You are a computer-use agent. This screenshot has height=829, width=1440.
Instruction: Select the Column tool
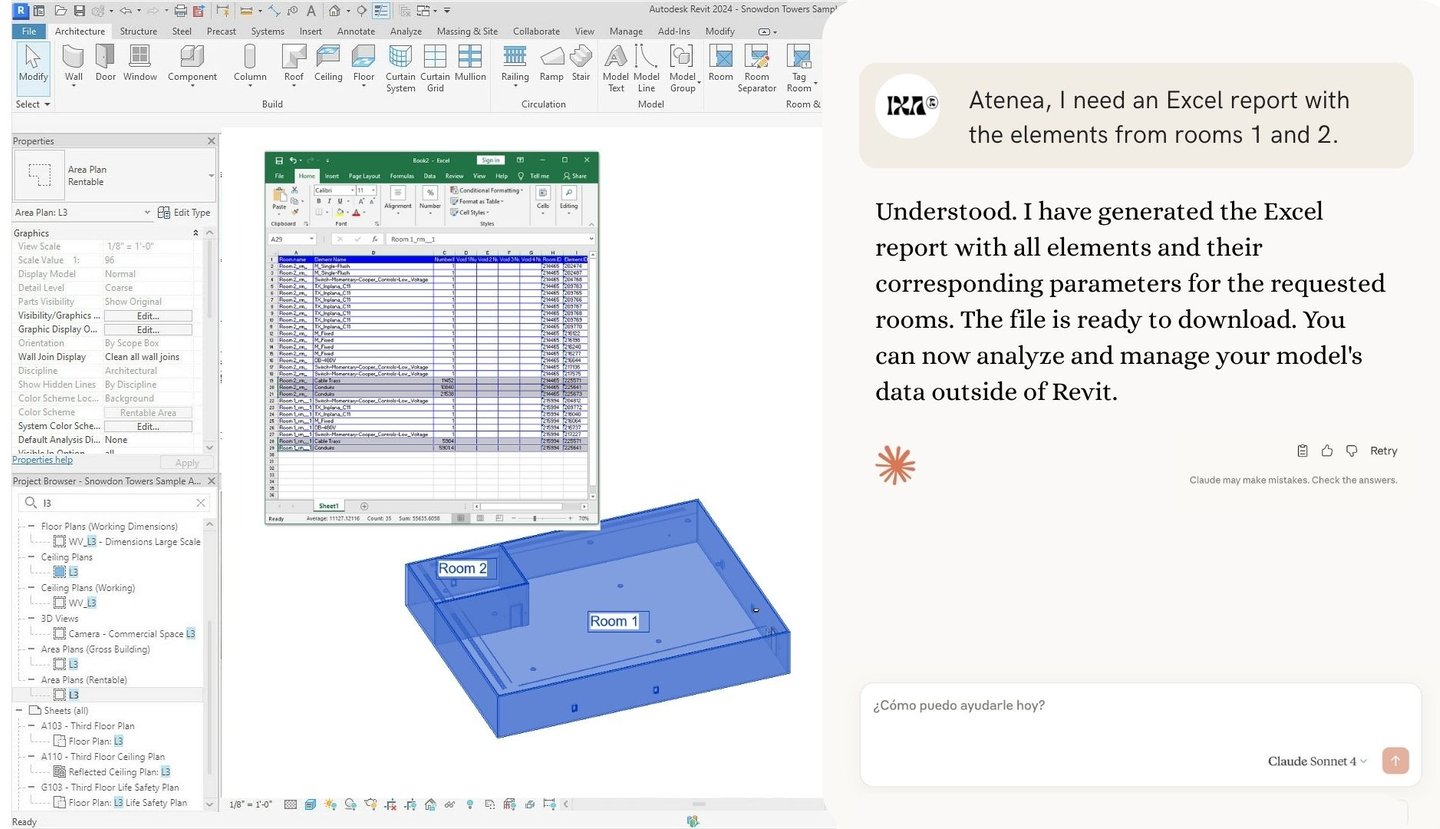click(x=250, y=63)
